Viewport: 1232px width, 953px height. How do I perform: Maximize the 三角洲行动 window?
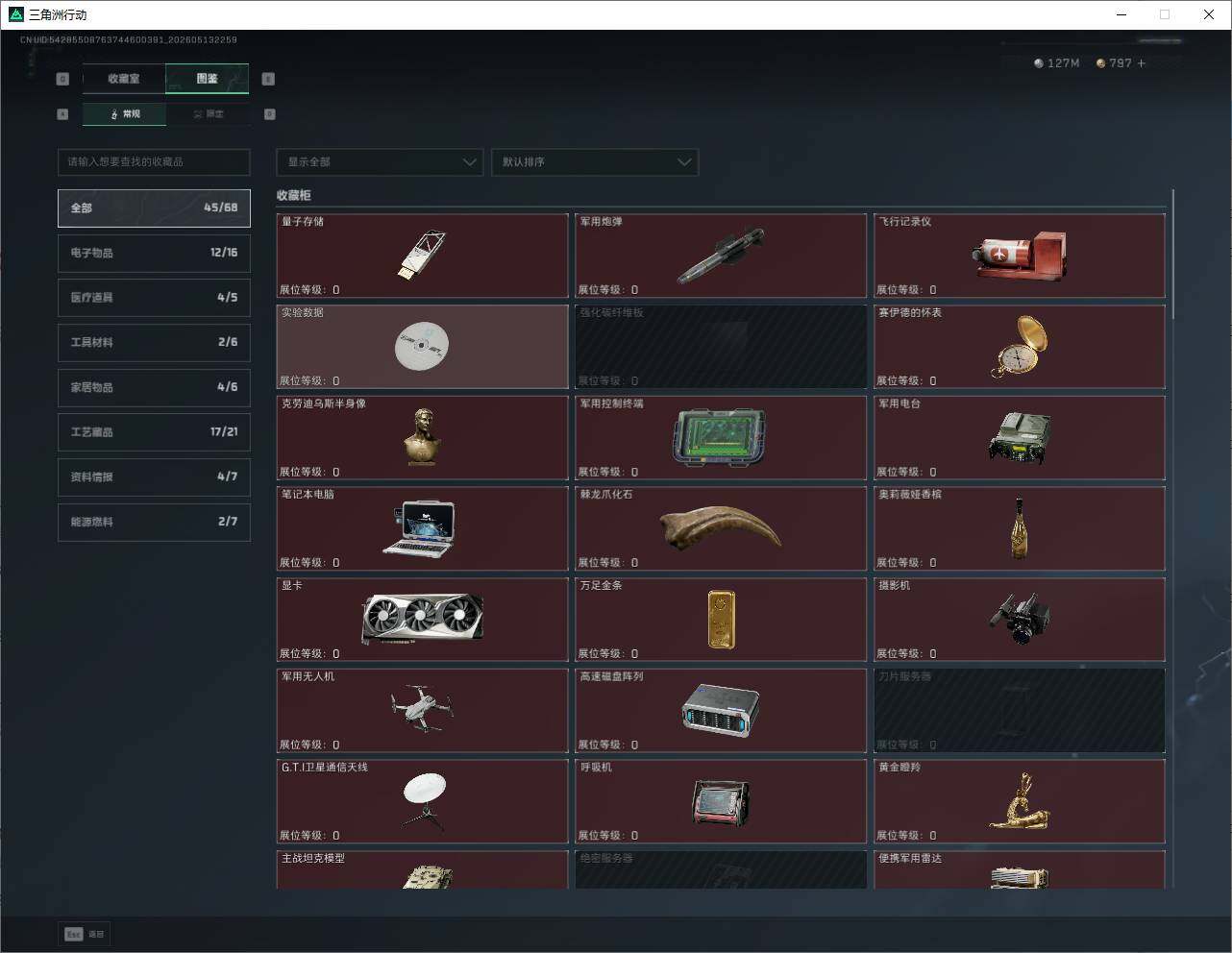pos(1165,14)
